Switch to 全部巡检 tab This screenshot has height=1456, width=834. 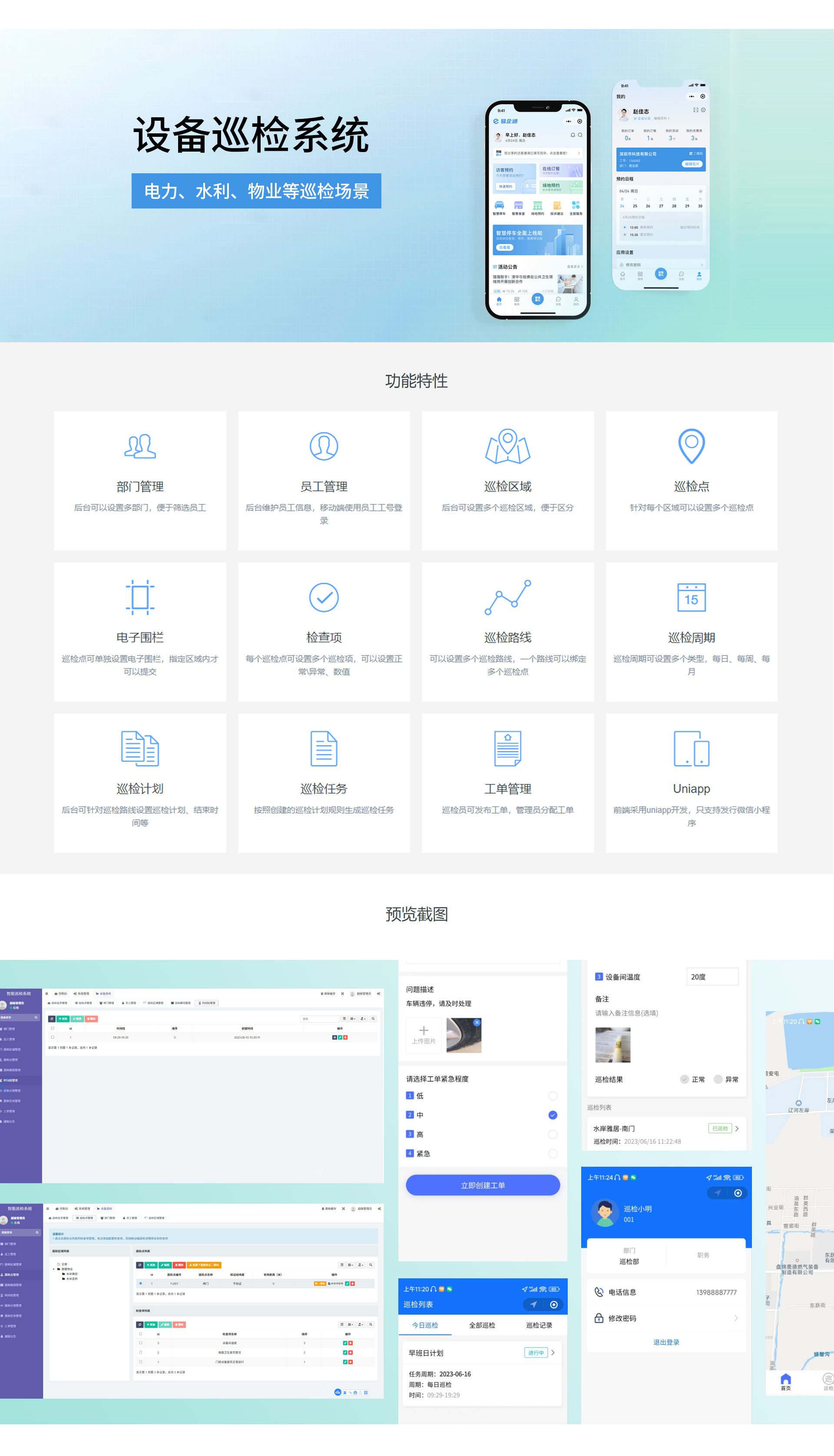[x=482, y=1325]
